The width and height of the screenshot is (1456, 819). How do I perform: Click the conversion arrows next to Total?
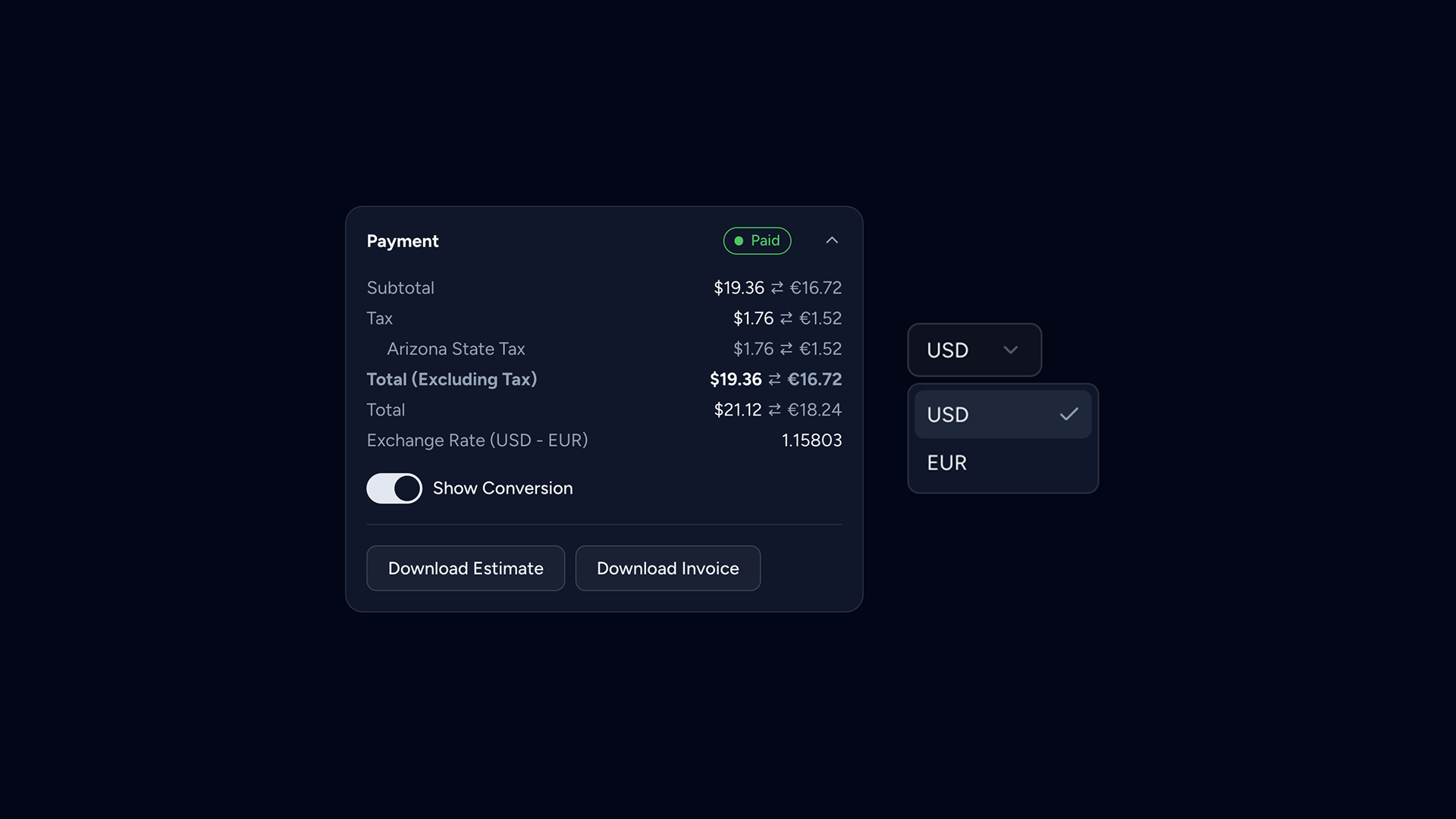(x=776, y=409)
